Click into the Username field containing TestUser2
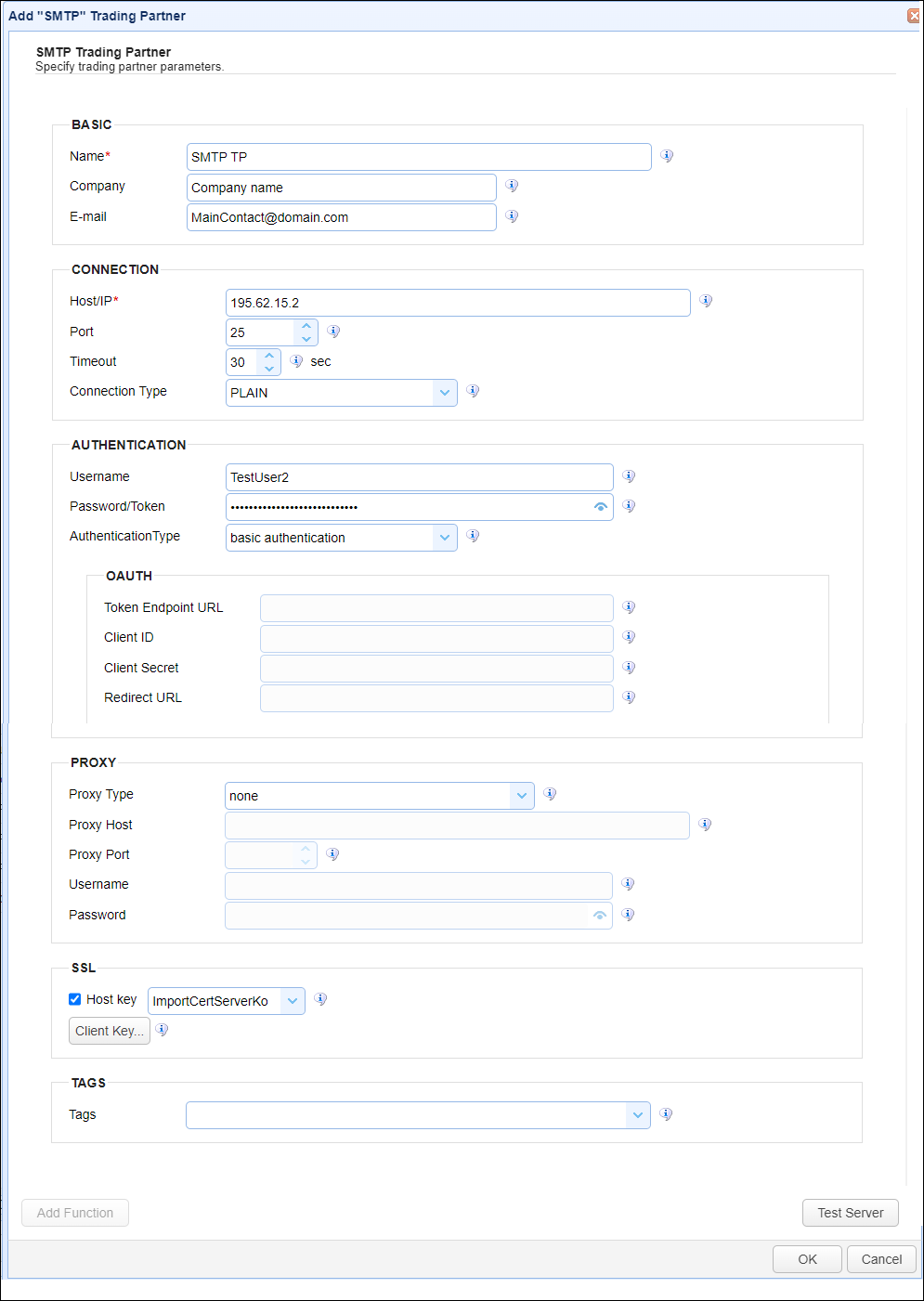 pyautogui.click(x=420, y=477)
